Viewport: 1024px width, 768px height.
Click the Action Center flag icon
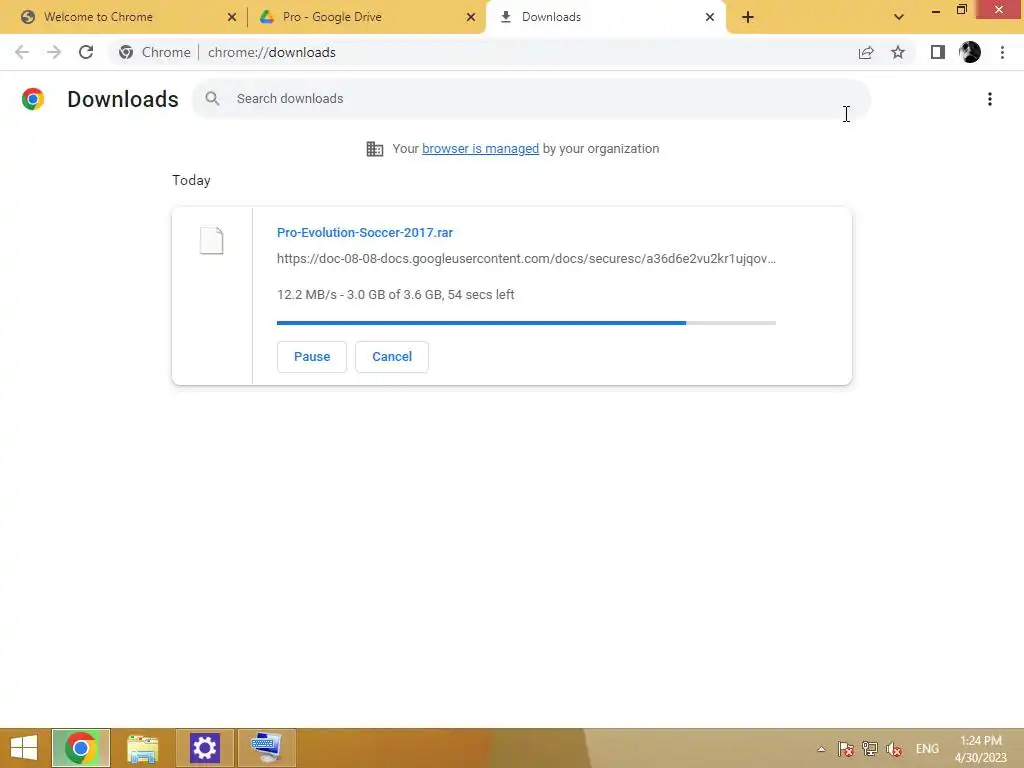(x=846, y=749)
